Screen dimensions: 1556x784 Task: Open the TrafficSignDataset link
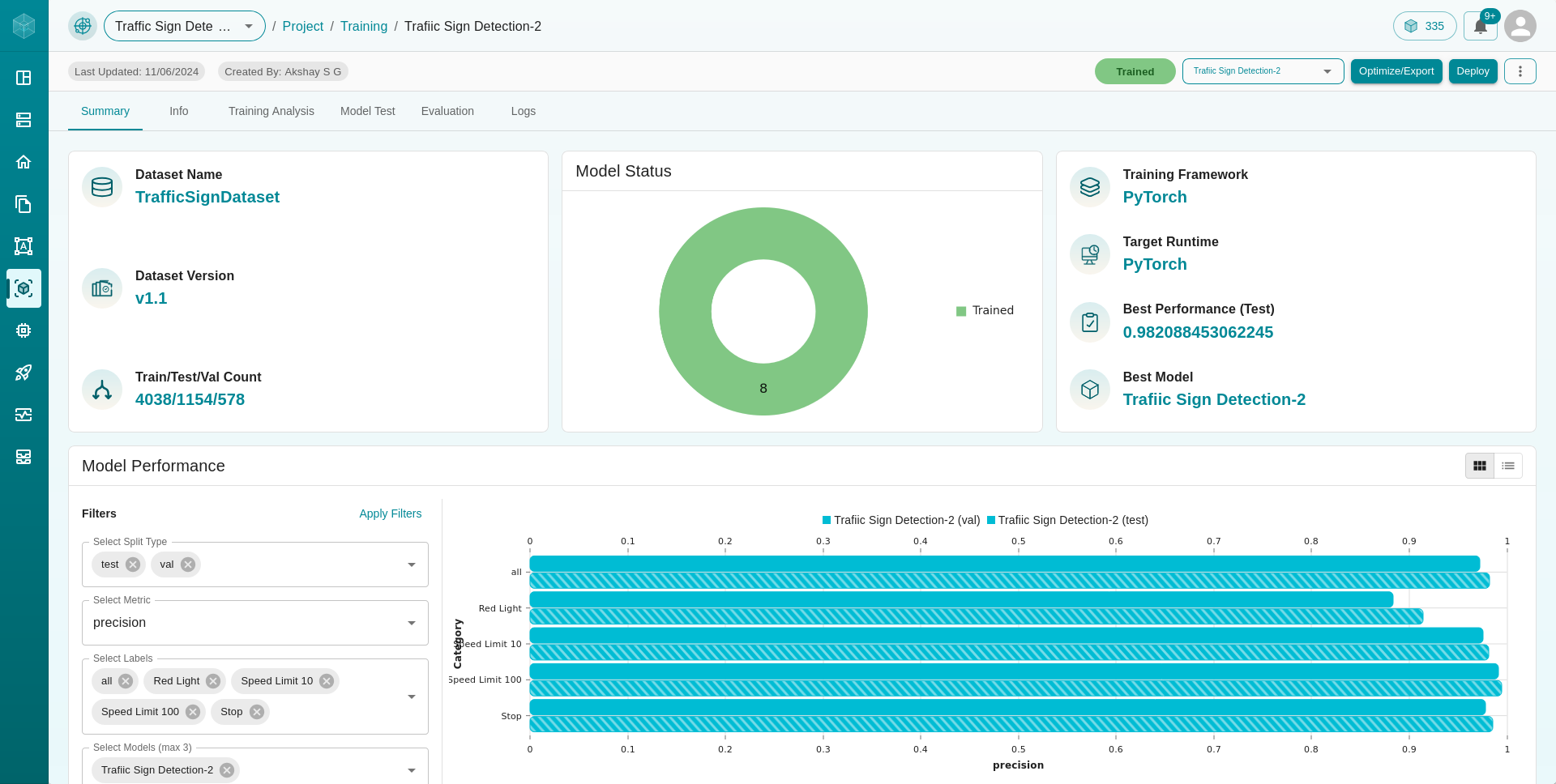(207, 197)
